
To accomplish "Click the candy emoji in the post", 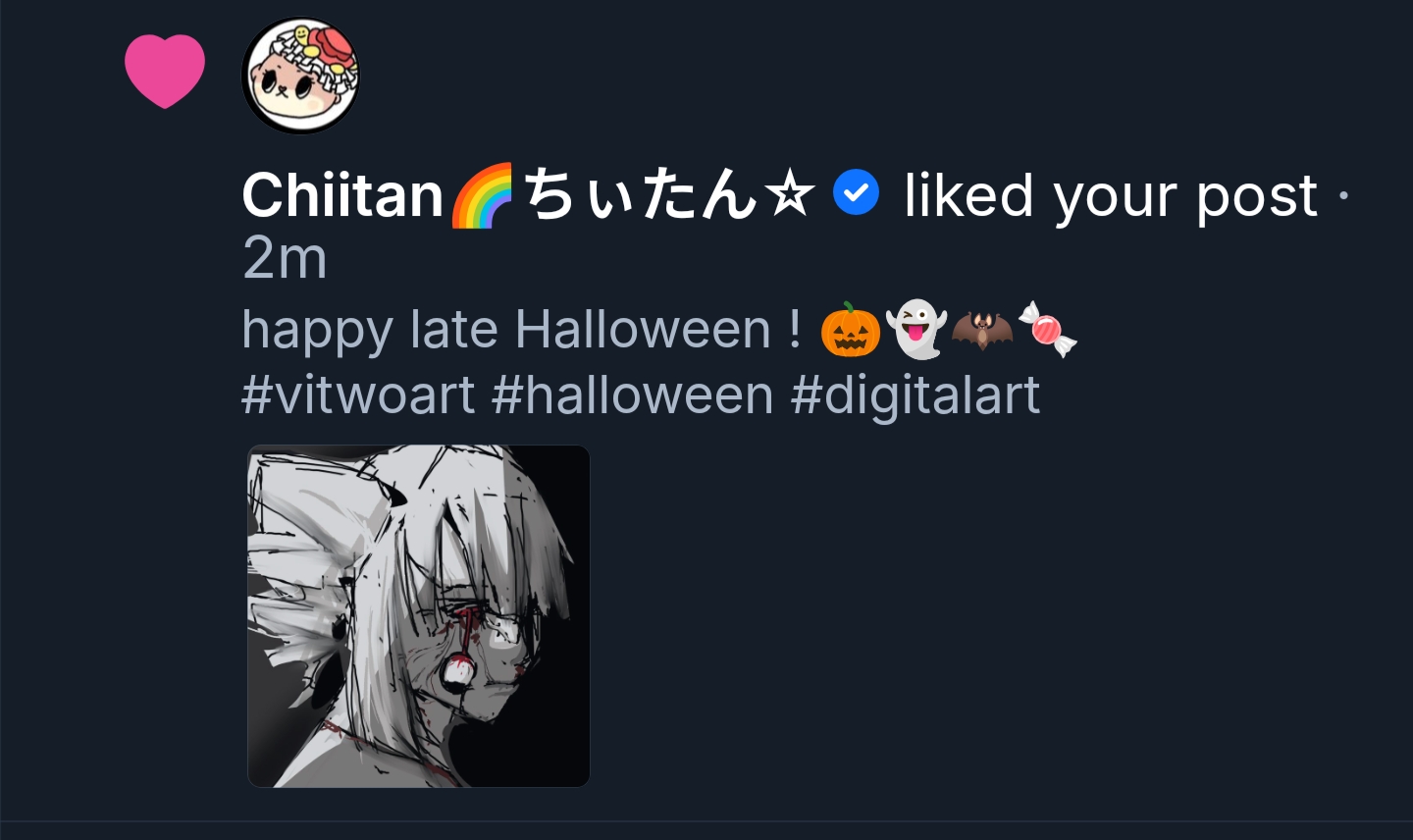I will (1047, 330).
